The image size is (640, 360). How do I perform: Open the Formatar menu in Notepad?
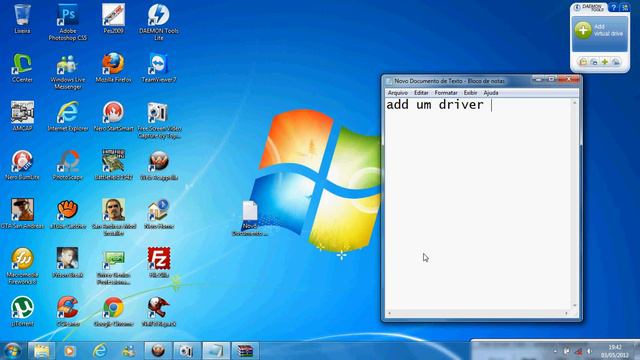click(446, 93)
